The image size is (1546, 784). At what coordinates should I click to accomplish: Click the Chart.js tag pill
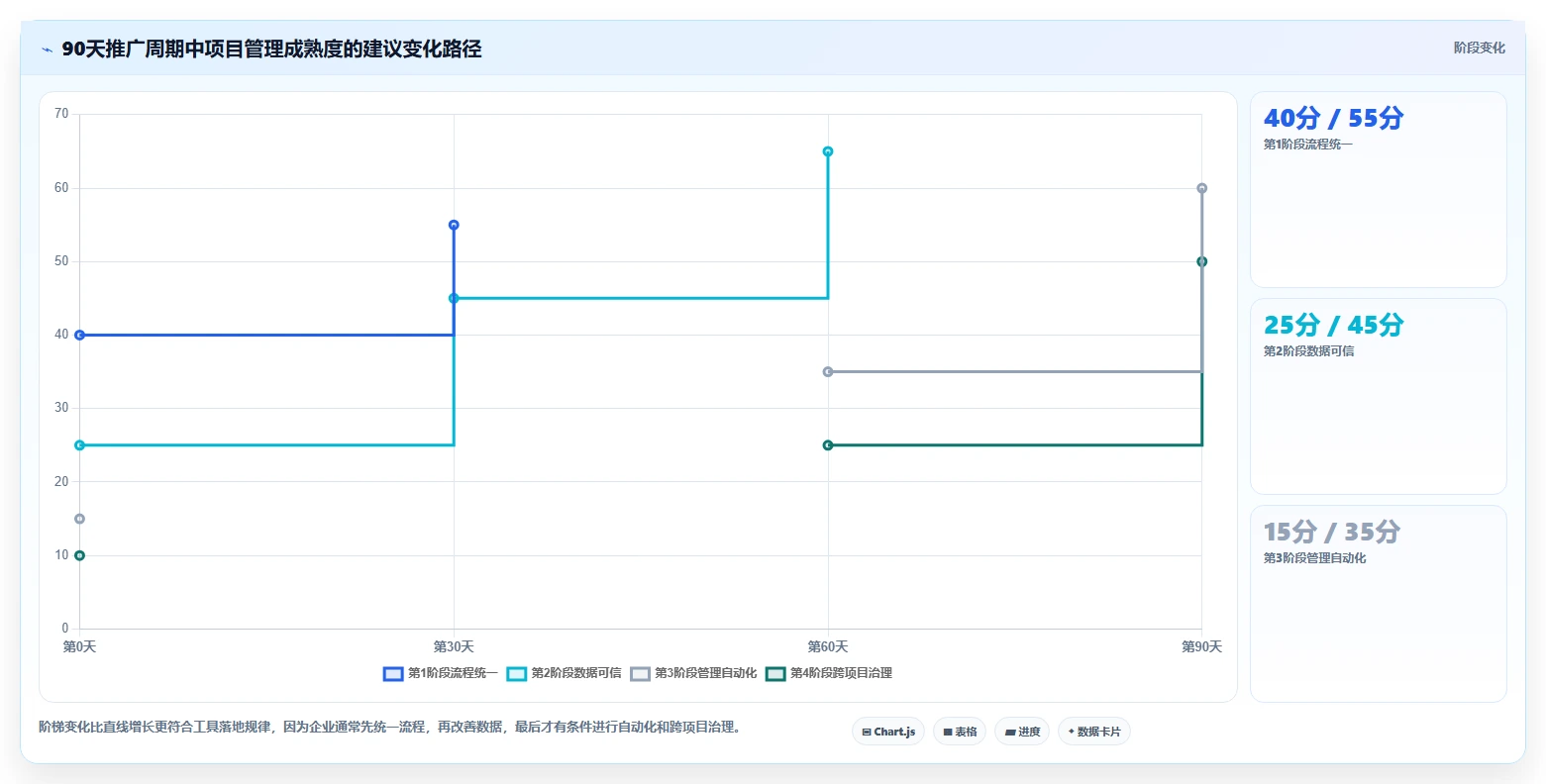click(888, 732)
